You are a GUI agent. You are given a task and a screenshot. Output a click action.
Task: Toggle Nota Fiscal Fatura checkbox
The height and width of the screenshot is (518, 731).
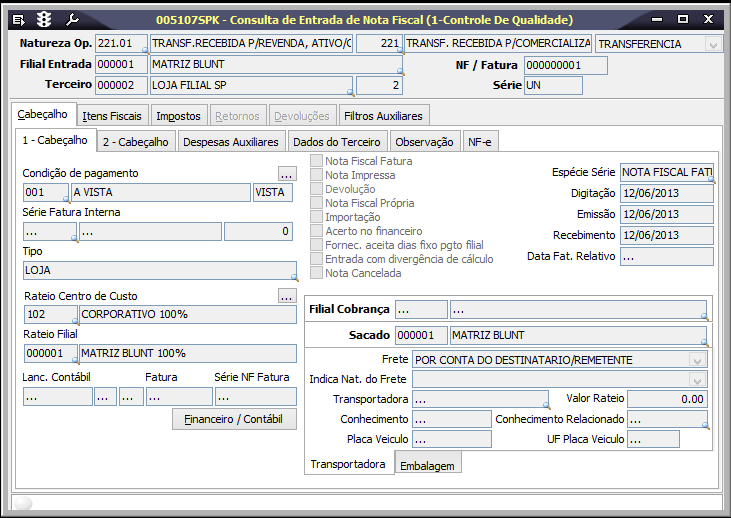click(x=317, y=161)
